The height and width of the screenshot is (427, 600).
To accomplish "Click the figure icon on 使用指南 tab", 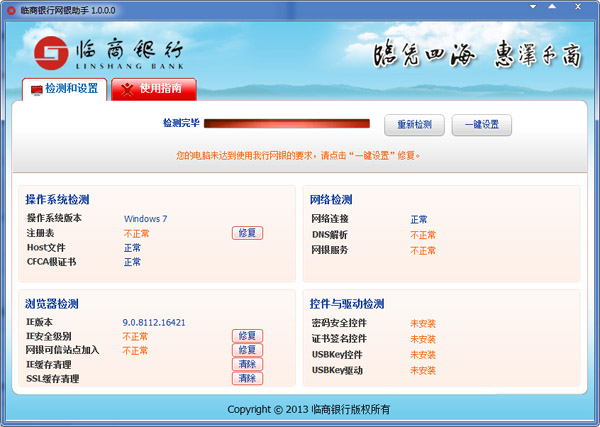I will (127, 90).
